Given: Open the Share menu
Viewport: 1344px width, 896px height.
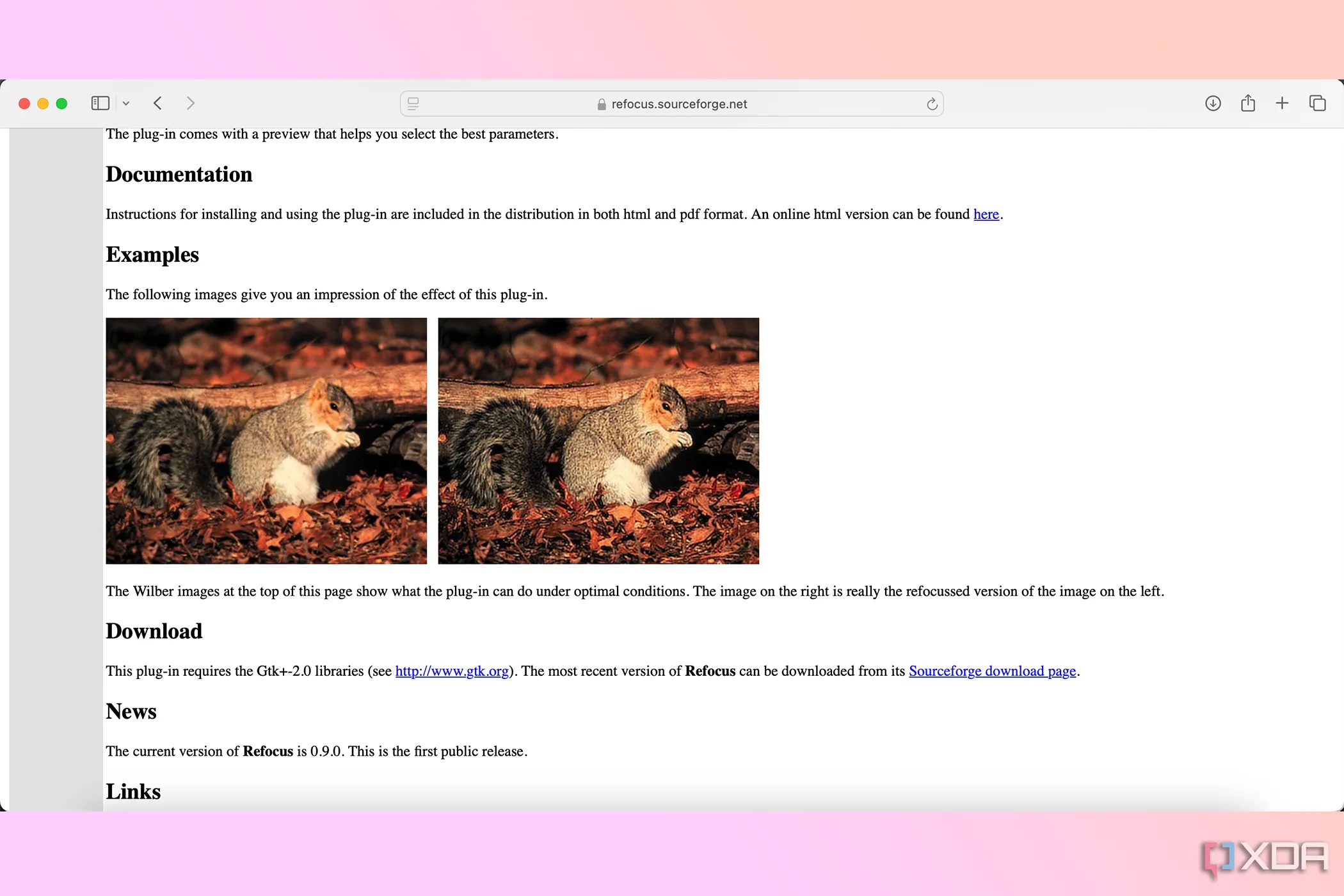Looking at the screenshot, I should pos(1248,103).
